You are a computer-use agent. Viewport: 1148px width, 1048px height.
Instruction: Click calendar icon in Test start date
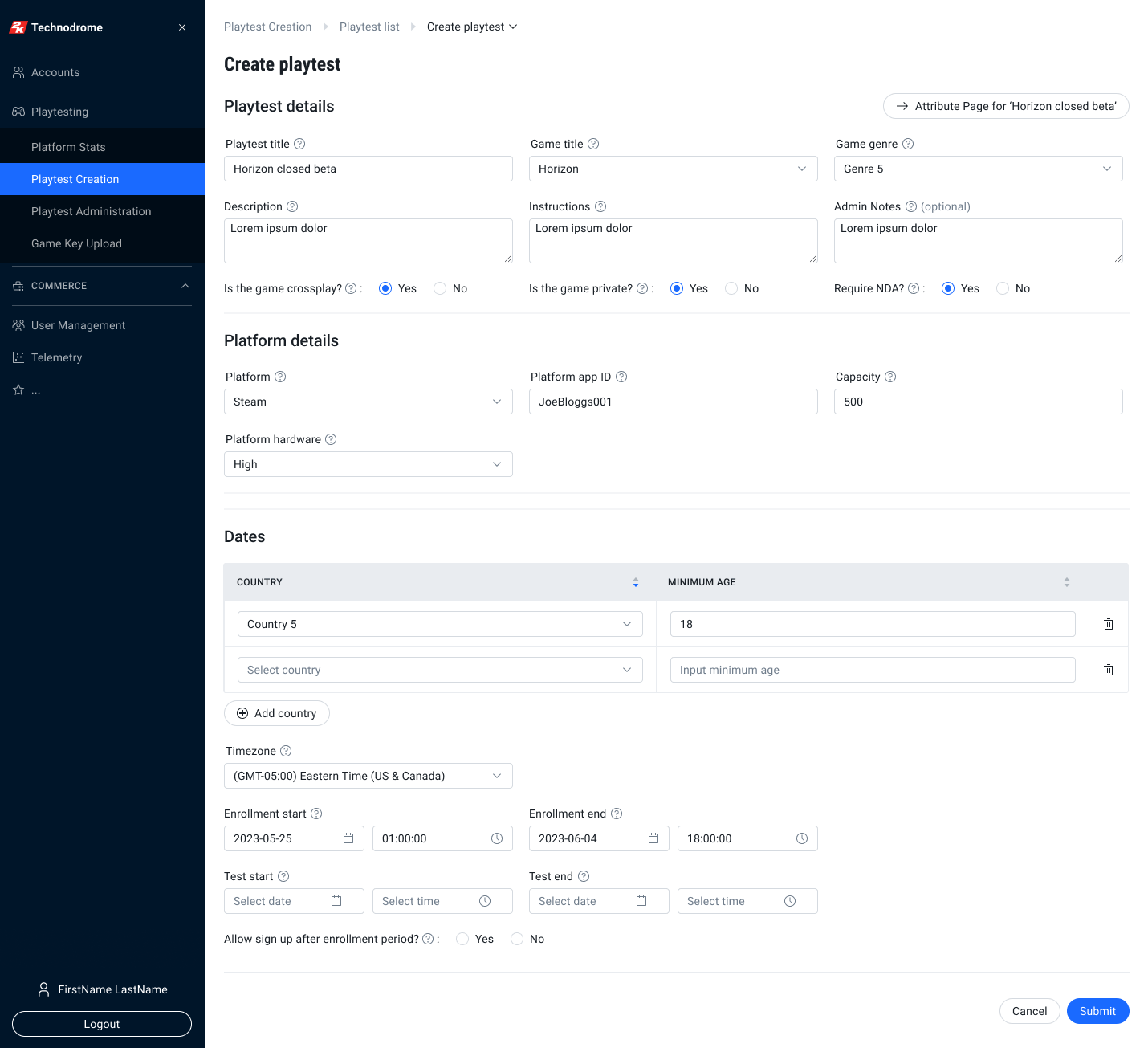[336, 901]
